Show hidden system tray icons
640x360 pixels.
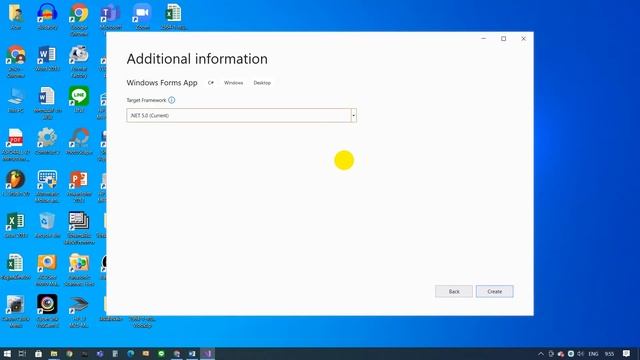point(541,354)
